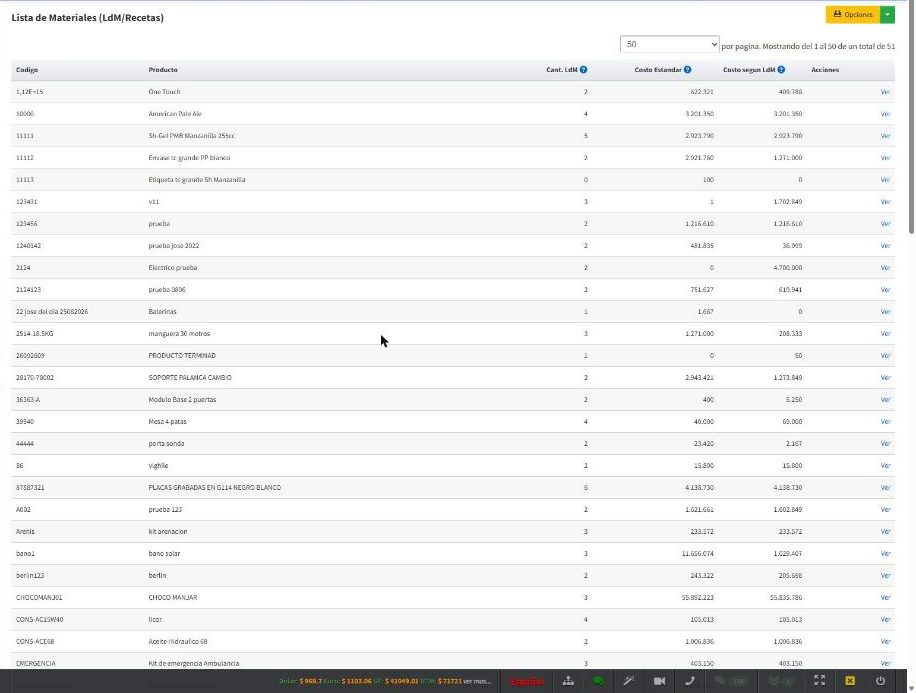
Task: Start a video call with camera icon
Action: (660, 681)
